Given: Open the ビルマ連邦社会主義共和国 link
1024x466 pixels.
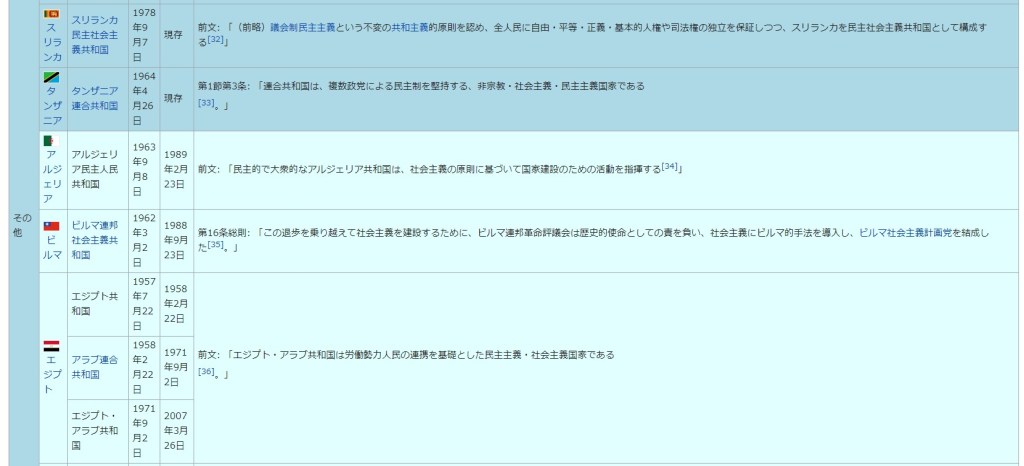Looking at the screenshot, I should click(x=95, y=240).
